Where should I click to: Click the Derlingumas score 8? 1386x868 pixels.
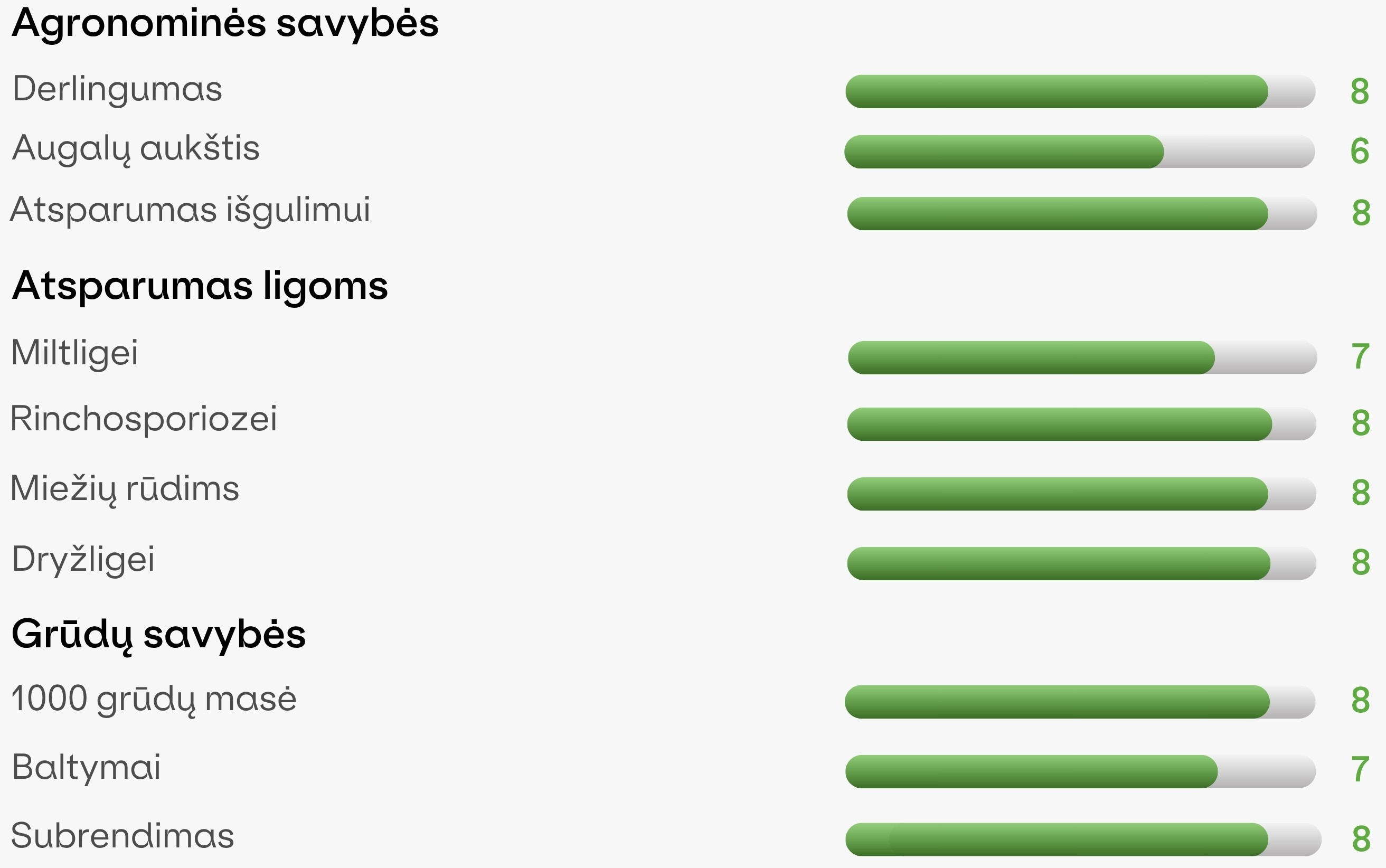(x=1360, y=91)
